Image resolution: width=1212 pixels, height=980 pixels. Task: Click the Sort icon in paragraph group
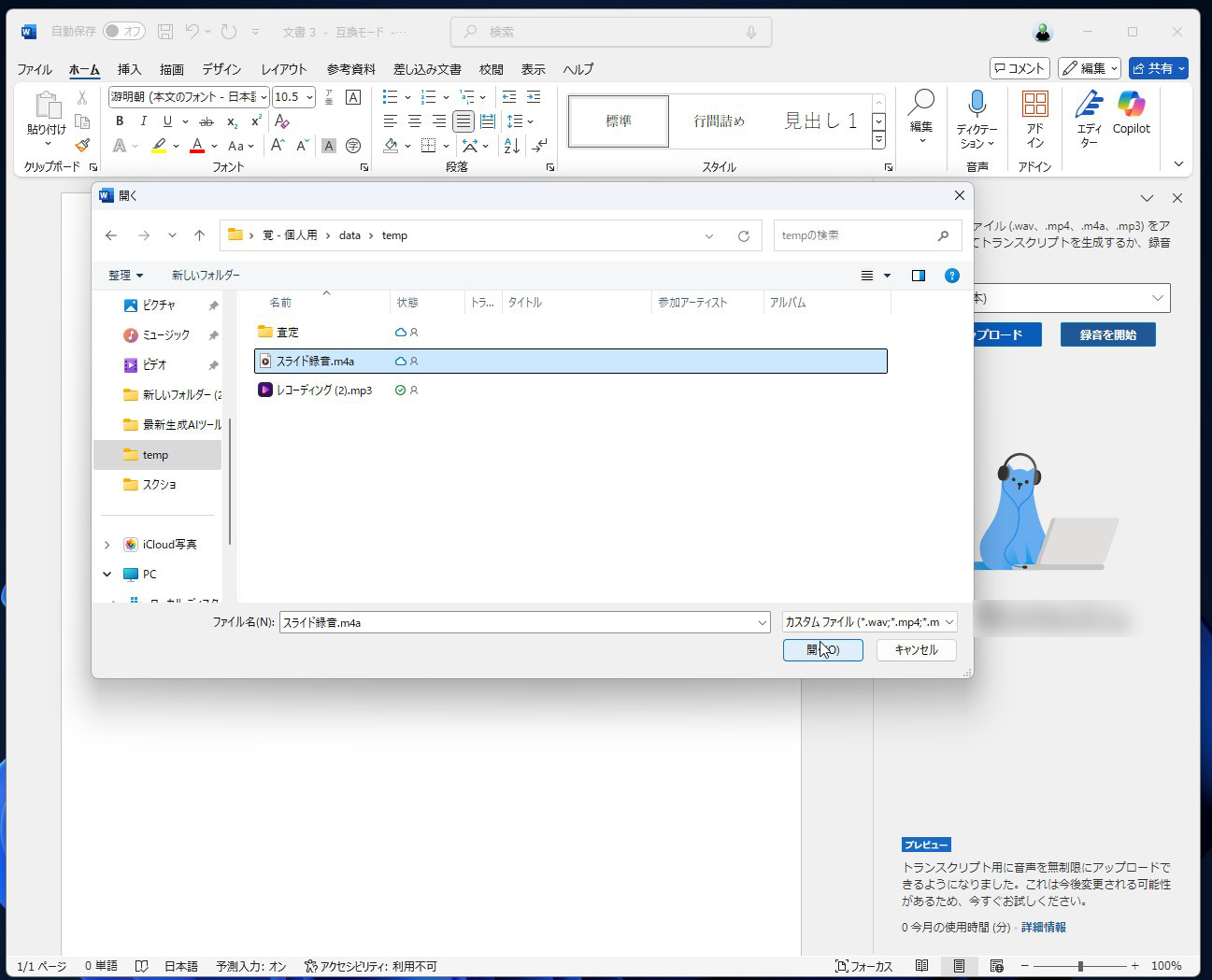pos(512,146)
